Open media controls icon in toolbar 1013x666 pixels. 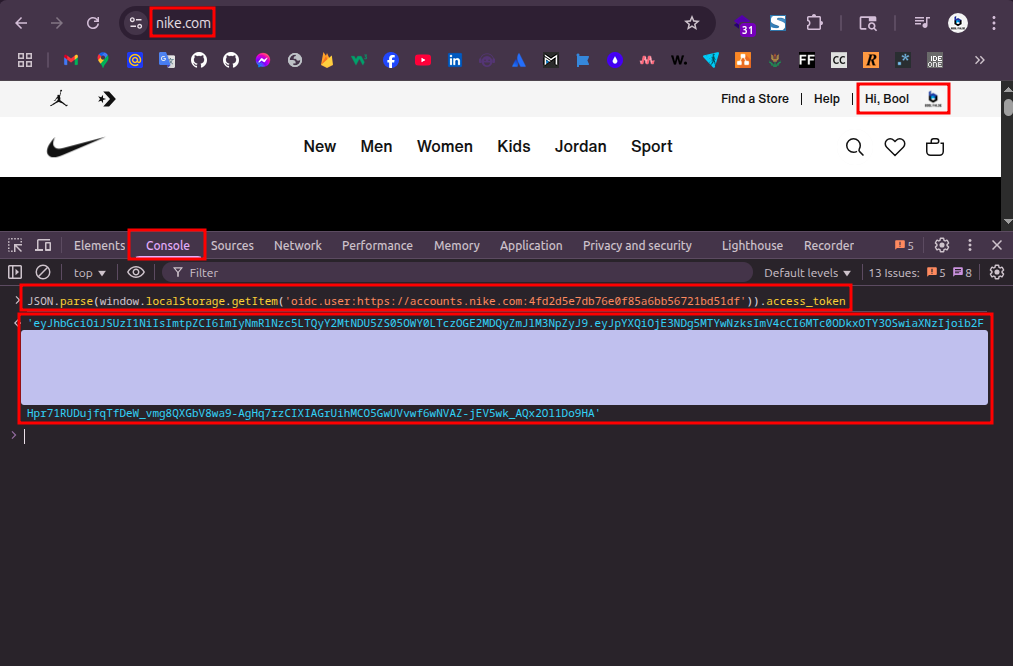pos(922,23)
